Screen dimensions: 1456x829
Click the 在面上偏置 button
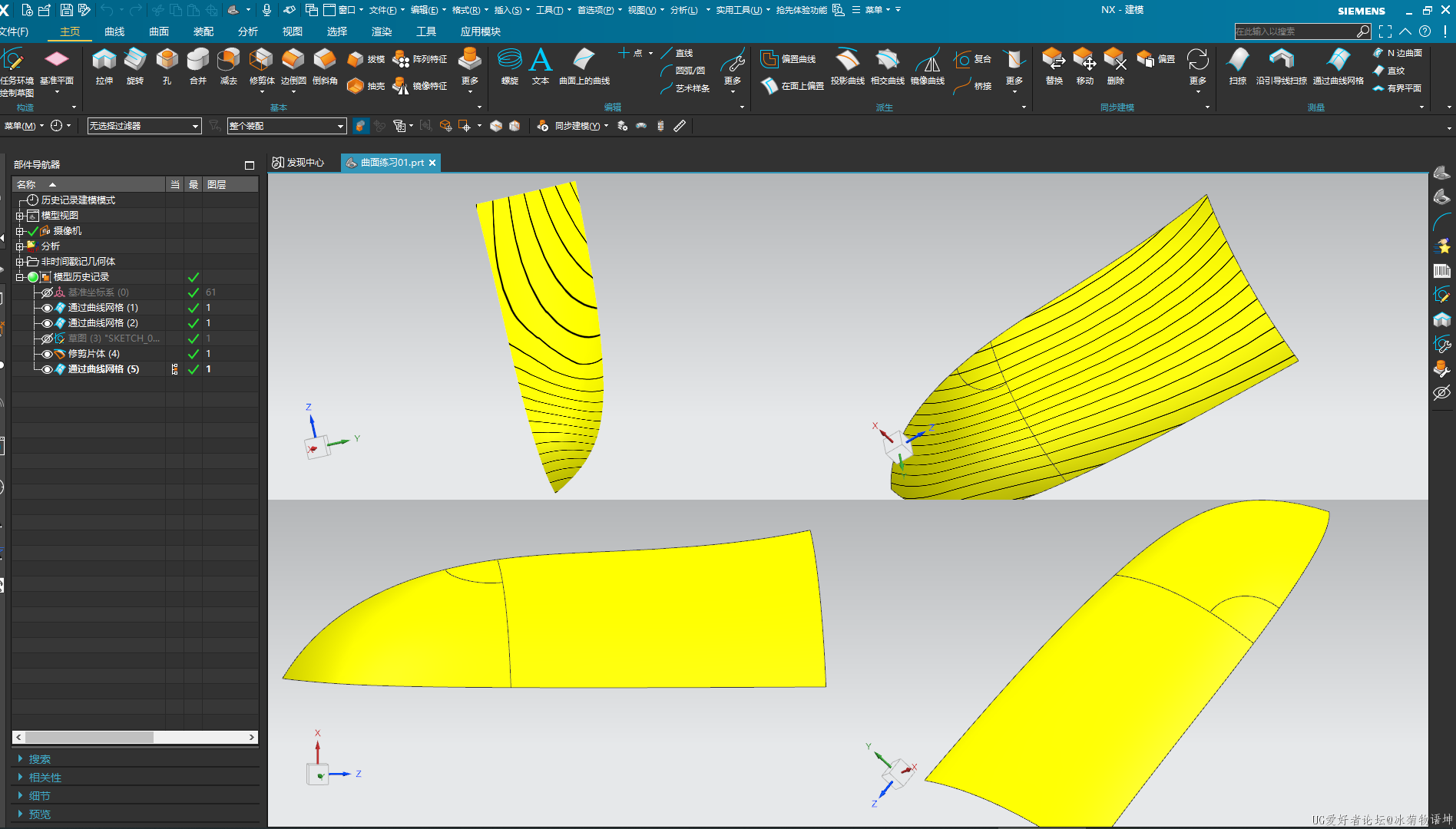point(793,86)
